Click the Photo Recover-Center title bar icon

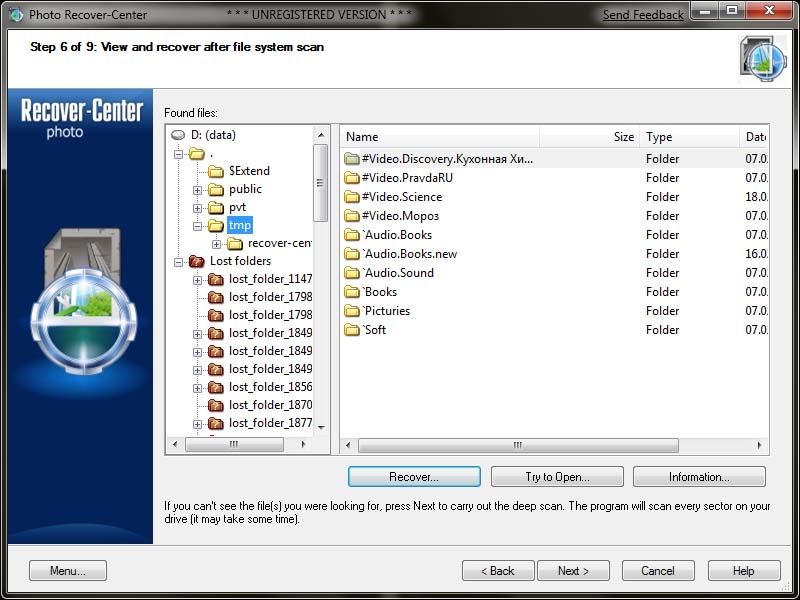(x=16, y=15)
